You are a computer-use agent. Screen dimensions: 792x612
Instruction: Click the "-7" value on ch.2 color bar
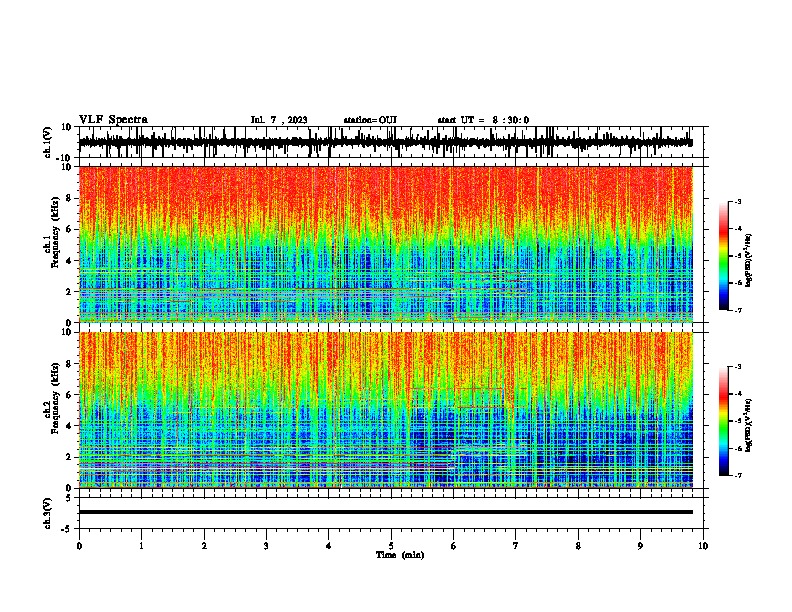[x=738, y=475]
